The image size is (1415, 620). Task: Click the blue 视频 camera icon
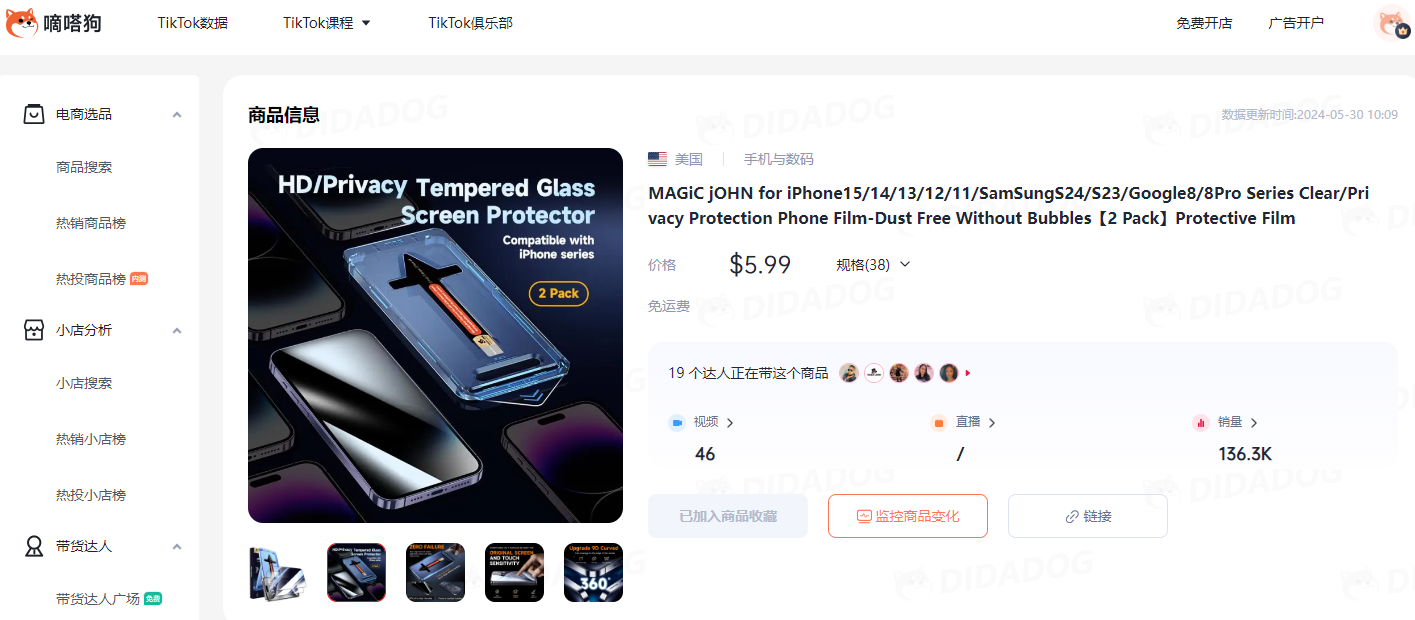677,423
